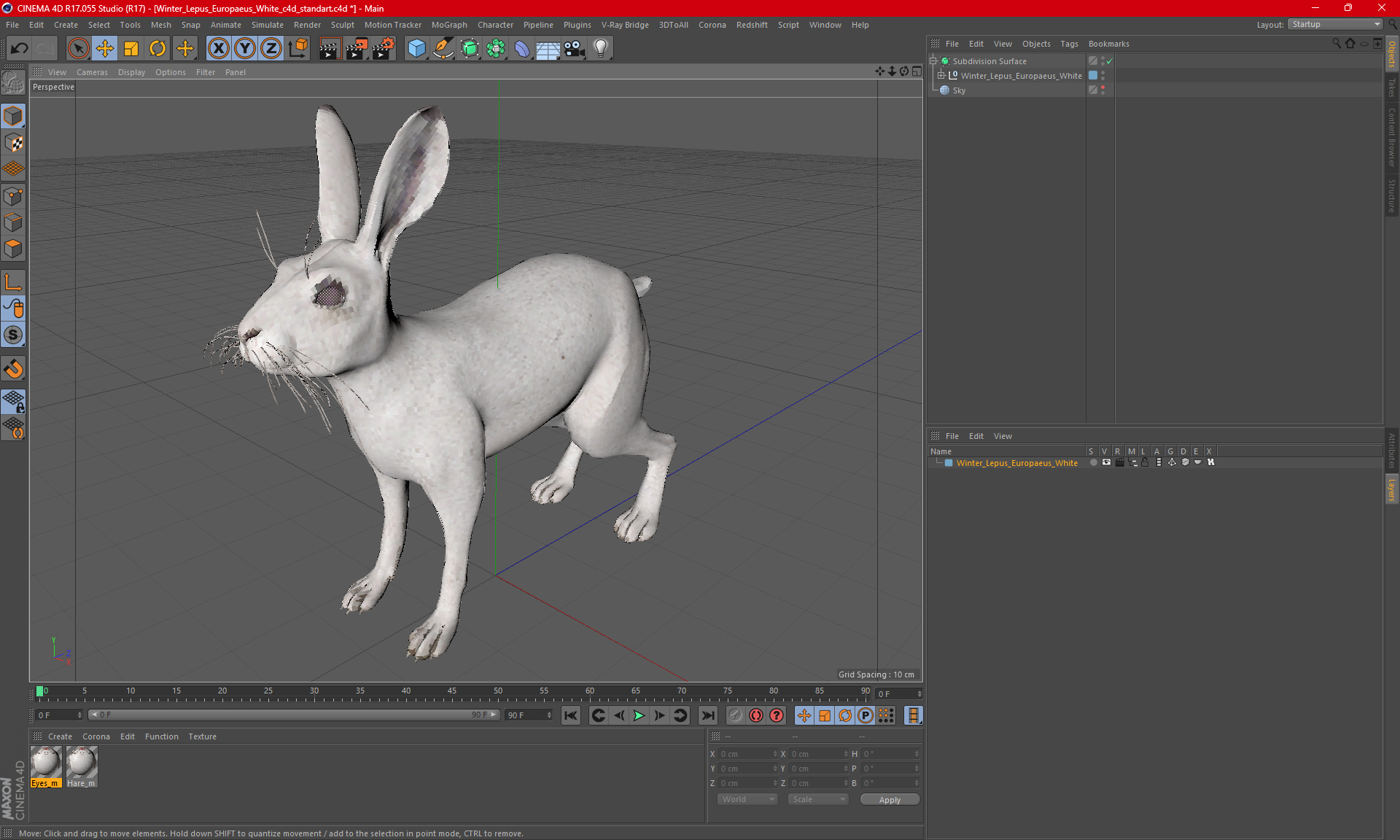
Task: Go to start of animation
Action: 571,715
